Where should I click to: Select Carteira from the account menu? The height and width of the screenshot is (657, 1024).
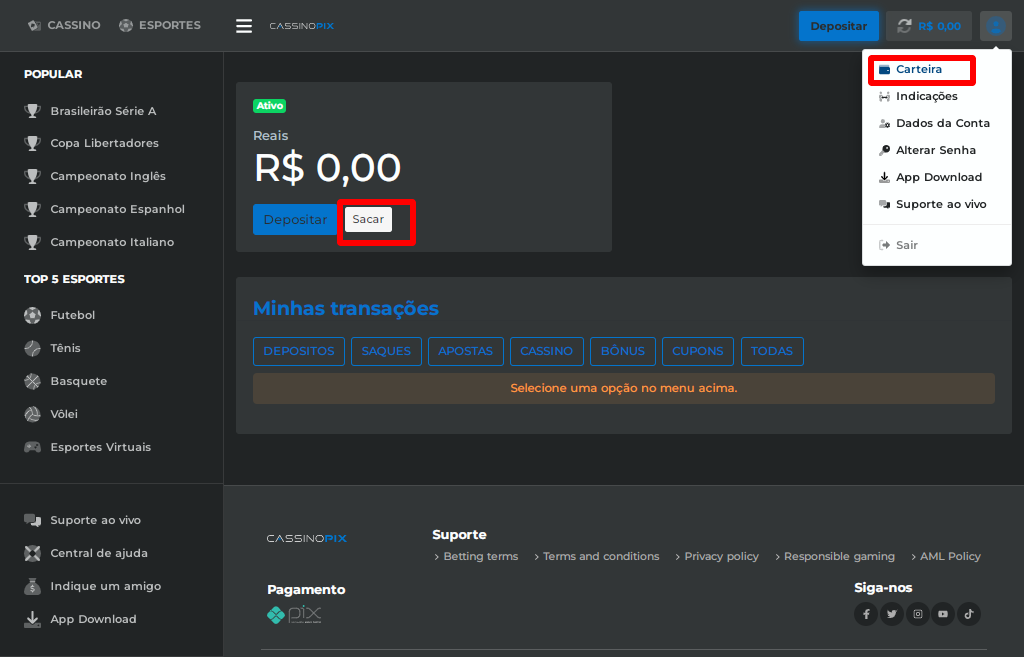point(919,70)
